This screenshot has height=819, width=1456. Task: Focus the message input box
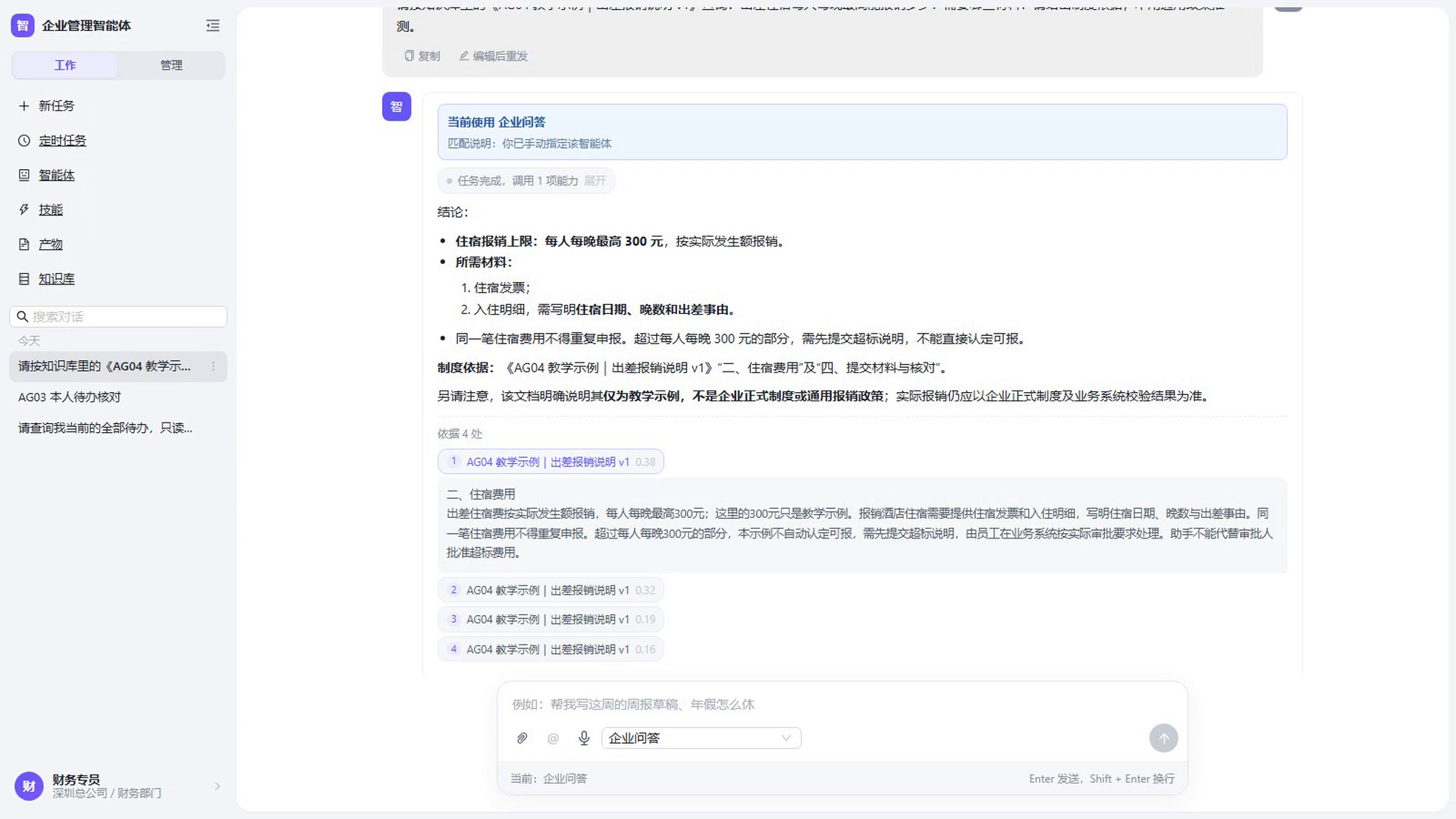point(842,704)
